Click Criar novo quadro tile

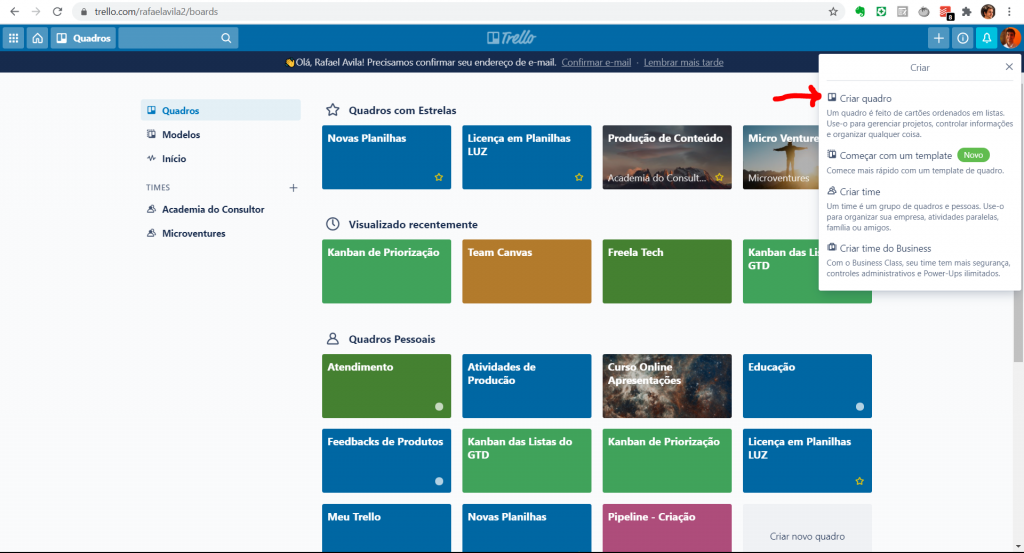click(x=807, y=528)
